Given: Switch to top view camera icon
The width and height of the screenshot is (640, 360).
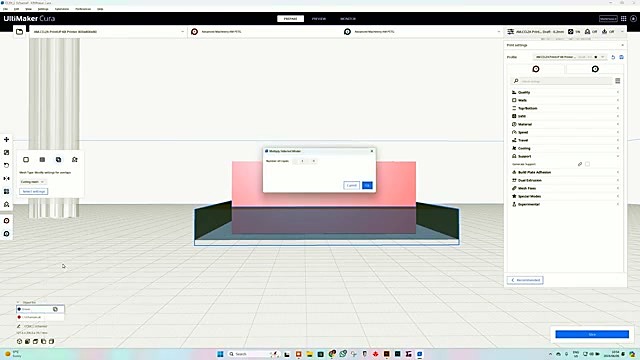Looking at the screenshot, I should pyautogui.click(x=36, y=341).
